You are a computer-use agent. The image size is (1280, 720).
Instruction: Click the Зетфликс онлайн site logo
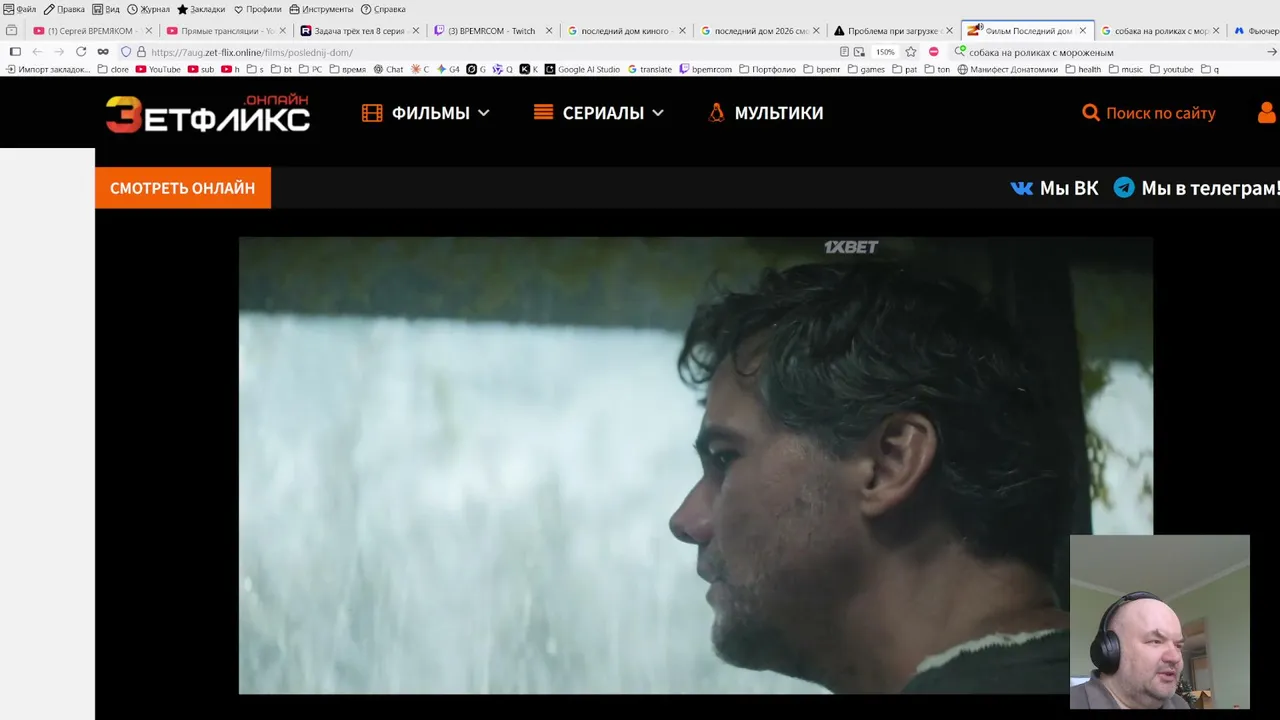click(x=208, y=114)
